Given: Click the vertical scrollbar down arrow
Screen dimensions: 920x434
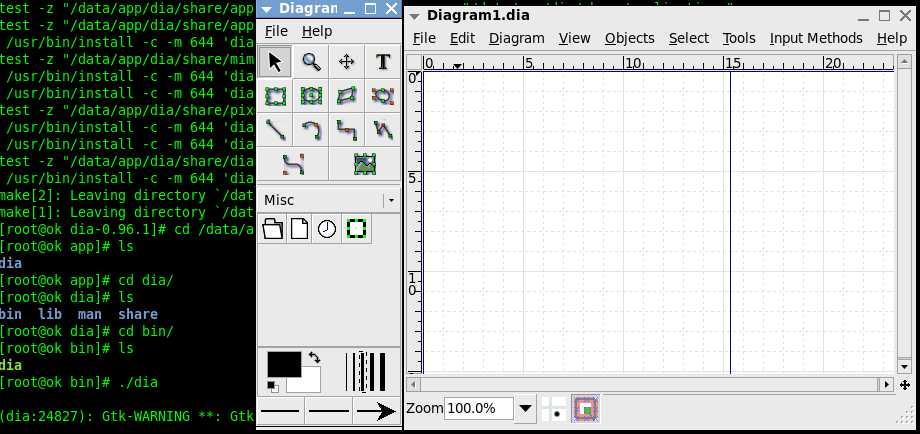Looking at the screenshot, I should (x=904, y=367).
